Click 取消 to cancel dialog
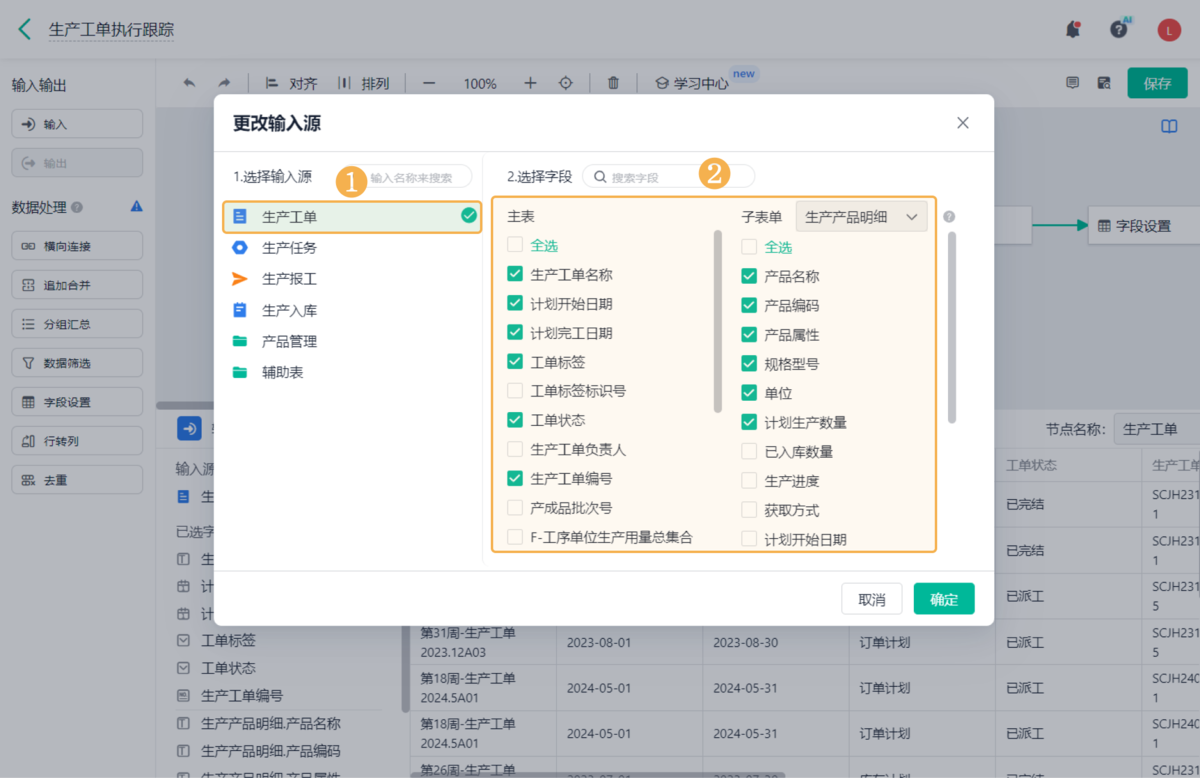 (x=872, y=599)
